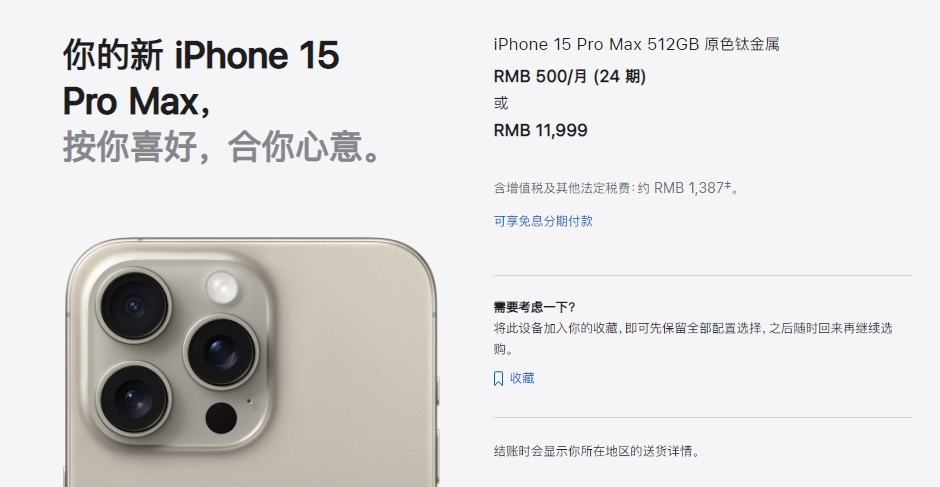This screenshot has width=940, height=487.
Task: Click the 需要考虑一下? heading
Action: (534, 307)
